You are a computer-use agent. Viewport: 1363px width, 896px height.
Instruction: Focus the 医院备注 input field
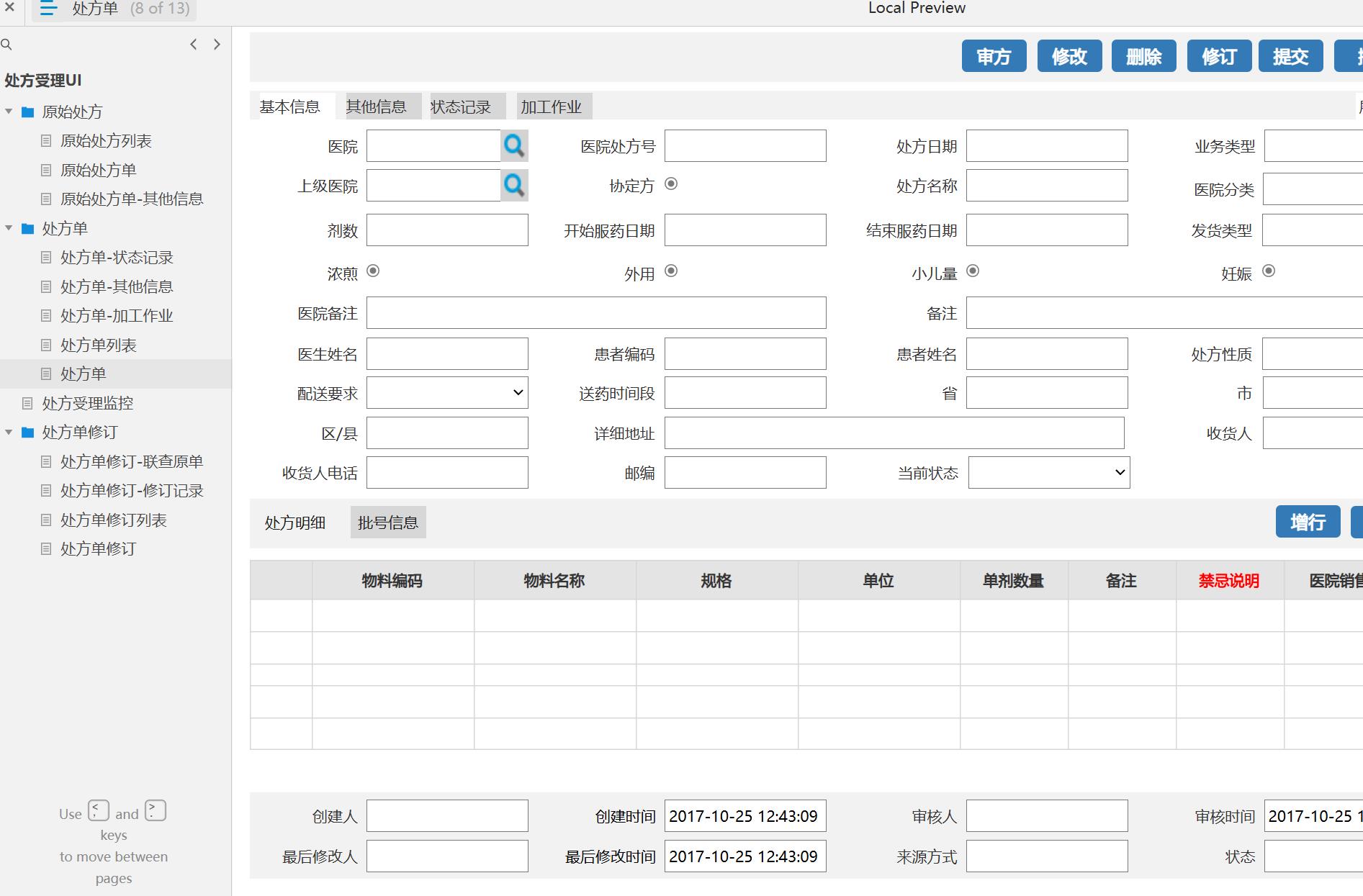coord(596,313)
